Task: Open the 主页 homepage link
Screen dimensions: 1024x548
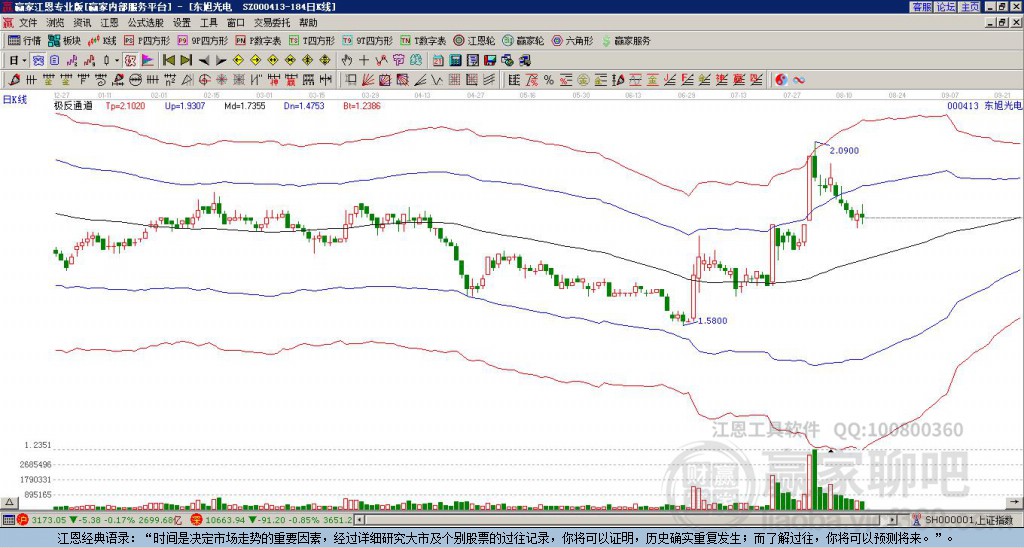Action: 970,7
